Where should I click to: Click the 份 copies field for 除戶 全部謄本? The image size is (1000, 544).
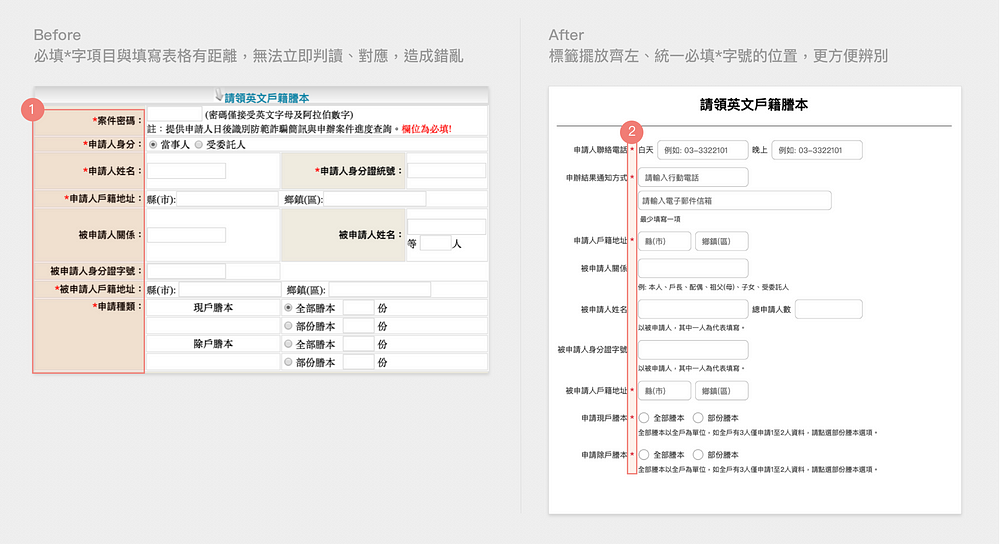(358, 344)
